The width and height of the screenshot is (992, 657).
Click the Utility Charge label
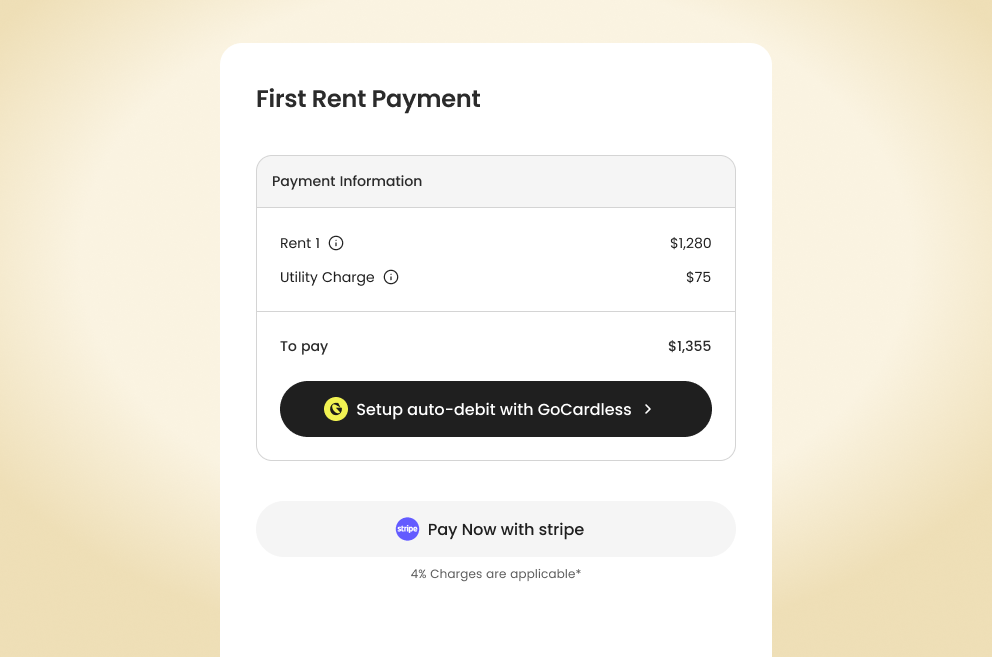tap(327, 277)
